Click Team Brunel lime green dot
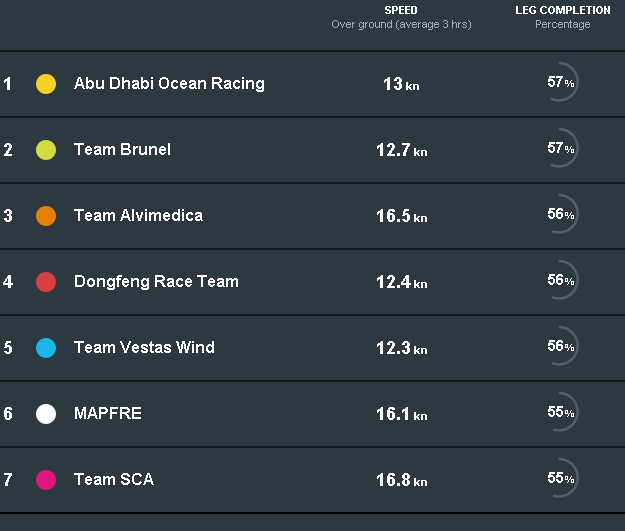The height and width of the screenshot is (531, 625). point(46,150)
